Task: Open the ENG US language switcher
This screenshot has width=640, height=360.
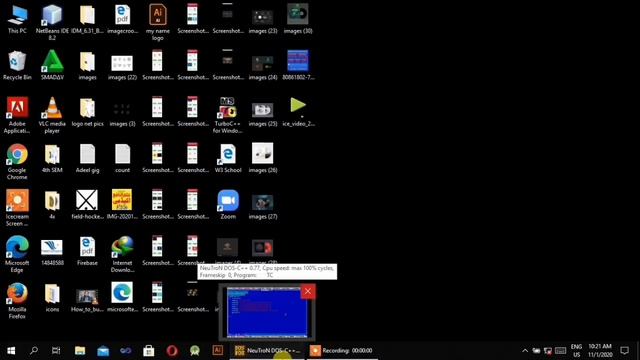Action: coord(576,351)
